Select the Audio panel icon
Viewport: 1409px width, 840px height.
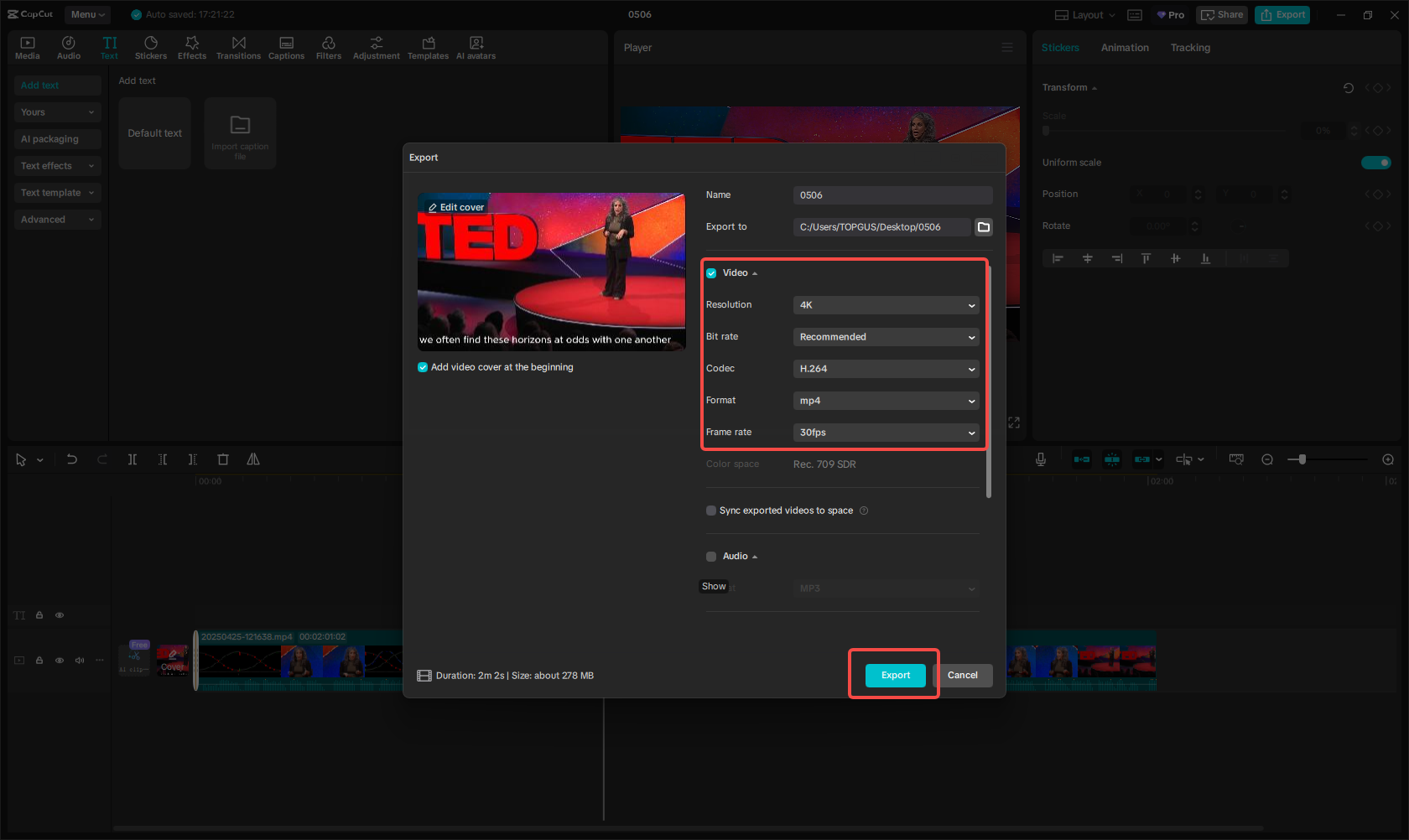pos(68,46)
